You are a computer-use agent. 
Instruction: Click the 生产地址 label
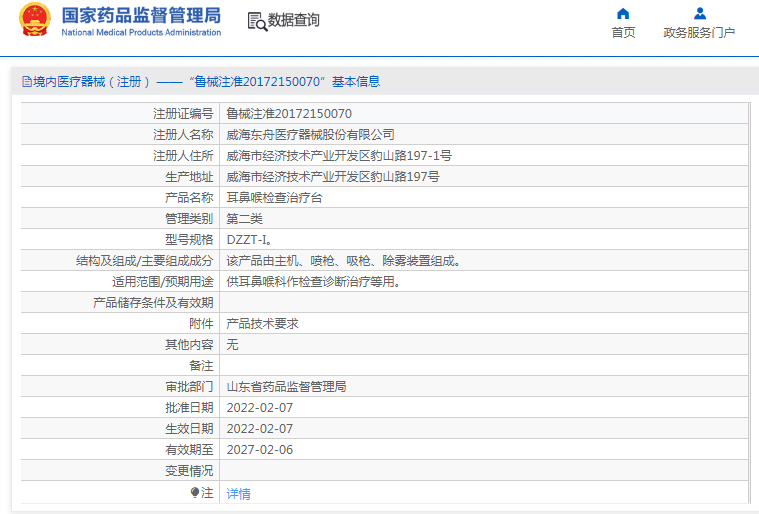click(x=189, y=177)
